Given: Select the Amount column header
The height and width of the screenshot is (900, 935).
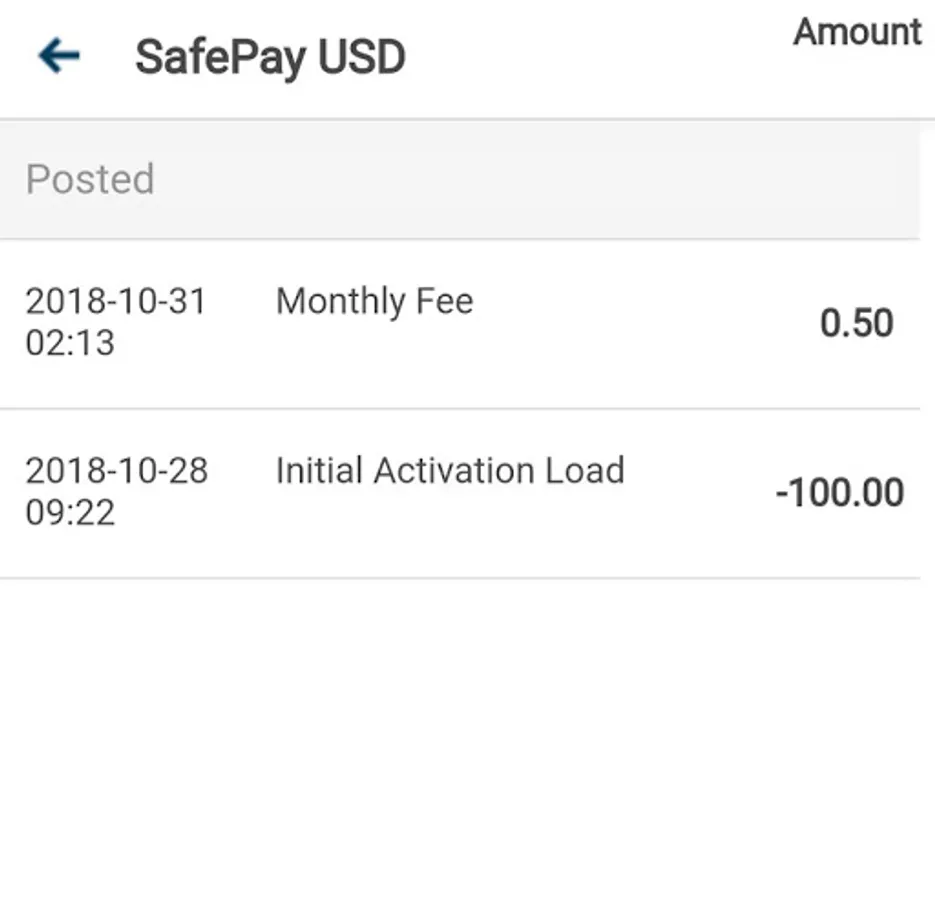Looking at the screenshot, I should 857,32.
